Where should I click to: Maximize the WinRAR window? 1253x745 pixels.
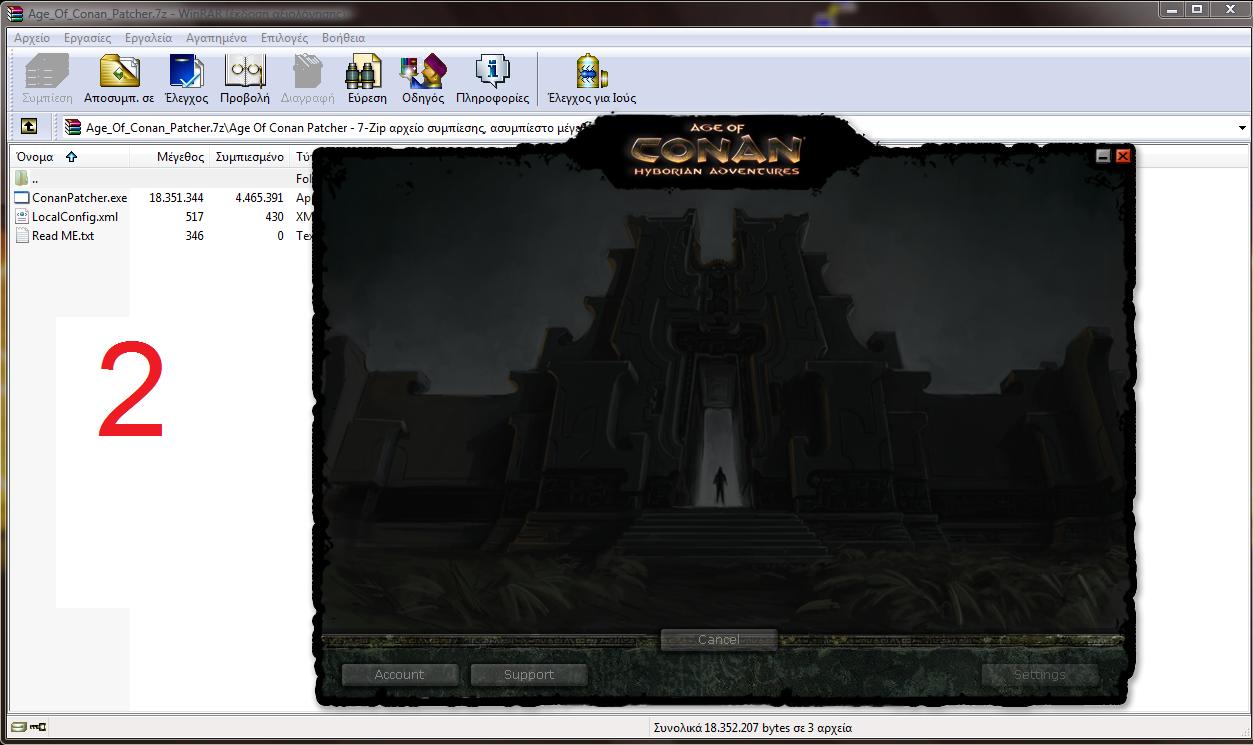coord(1199,9)
